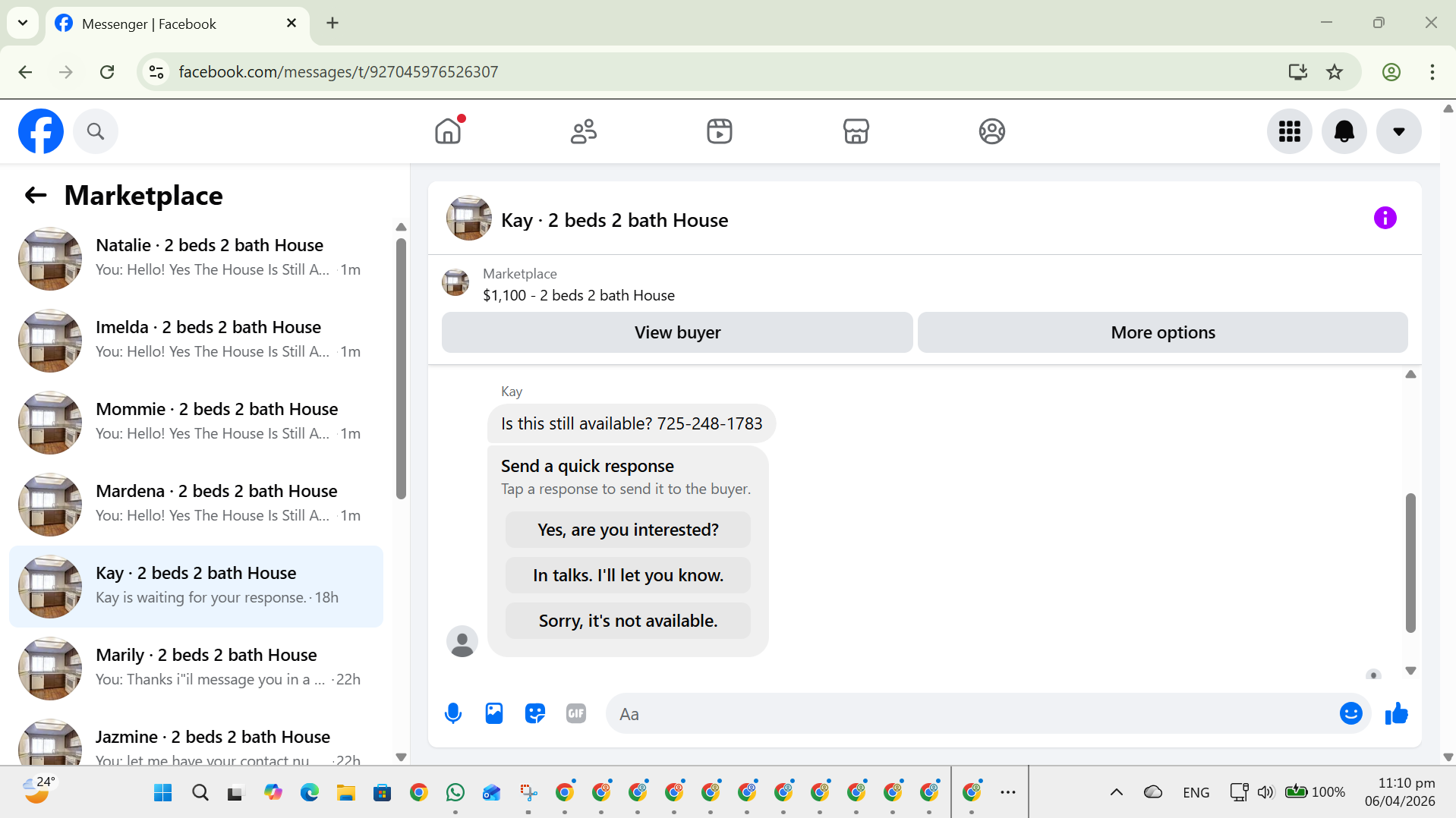Select the Messenger | Facebook tab
Viewport: 1456px width, 818px height.
(178, 24)
